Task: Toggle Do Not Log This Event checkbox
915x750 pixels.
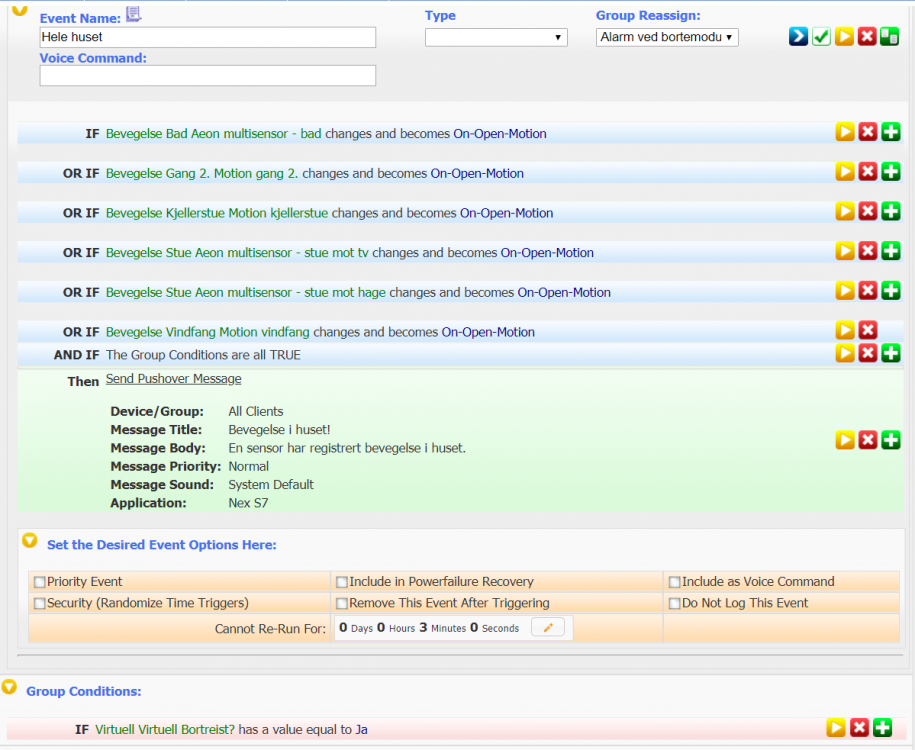Action: pyautogui.click(x=675, y=604)
